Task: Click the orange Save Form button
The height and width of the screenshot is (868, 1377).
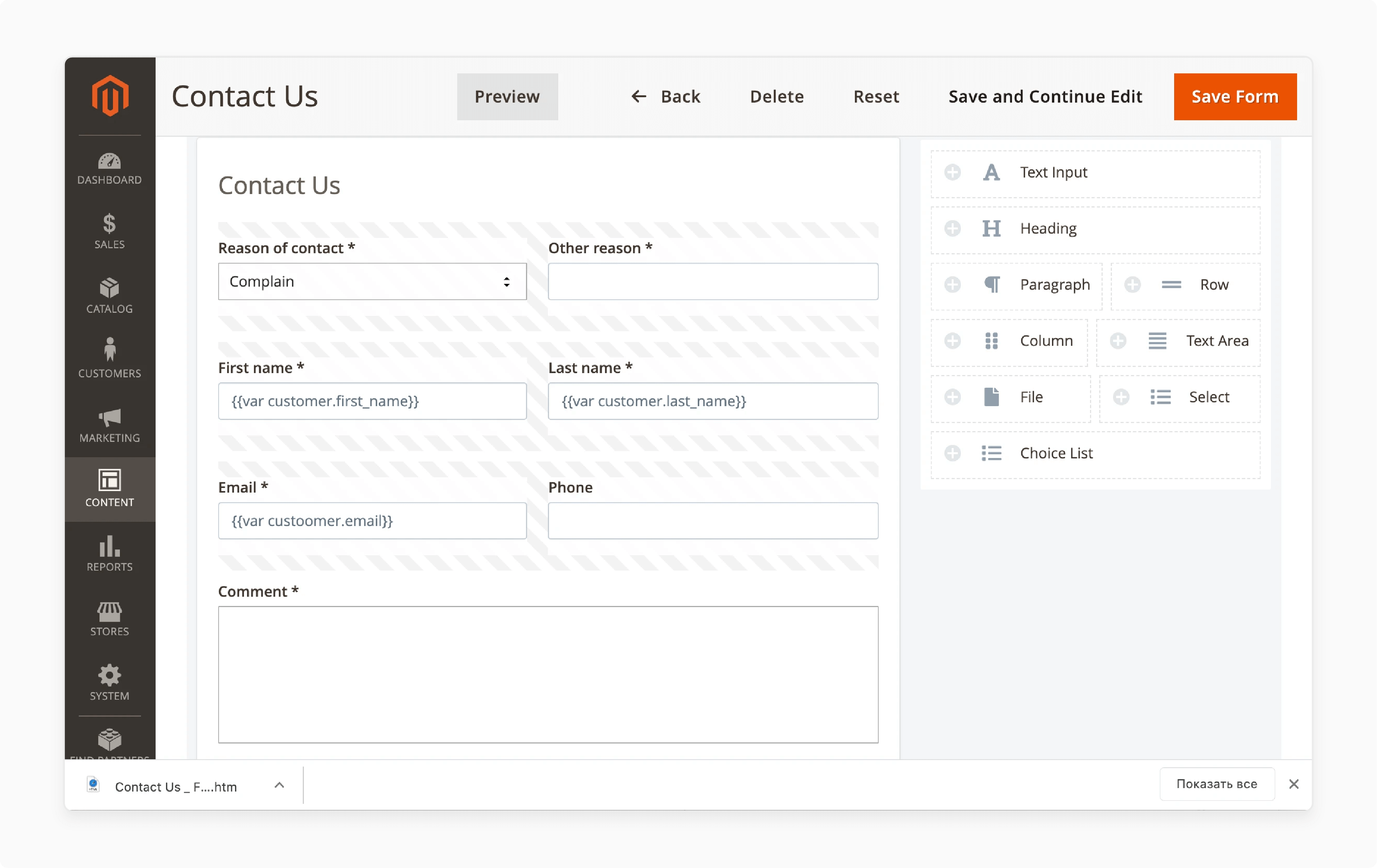Action: coord(1235,96)
